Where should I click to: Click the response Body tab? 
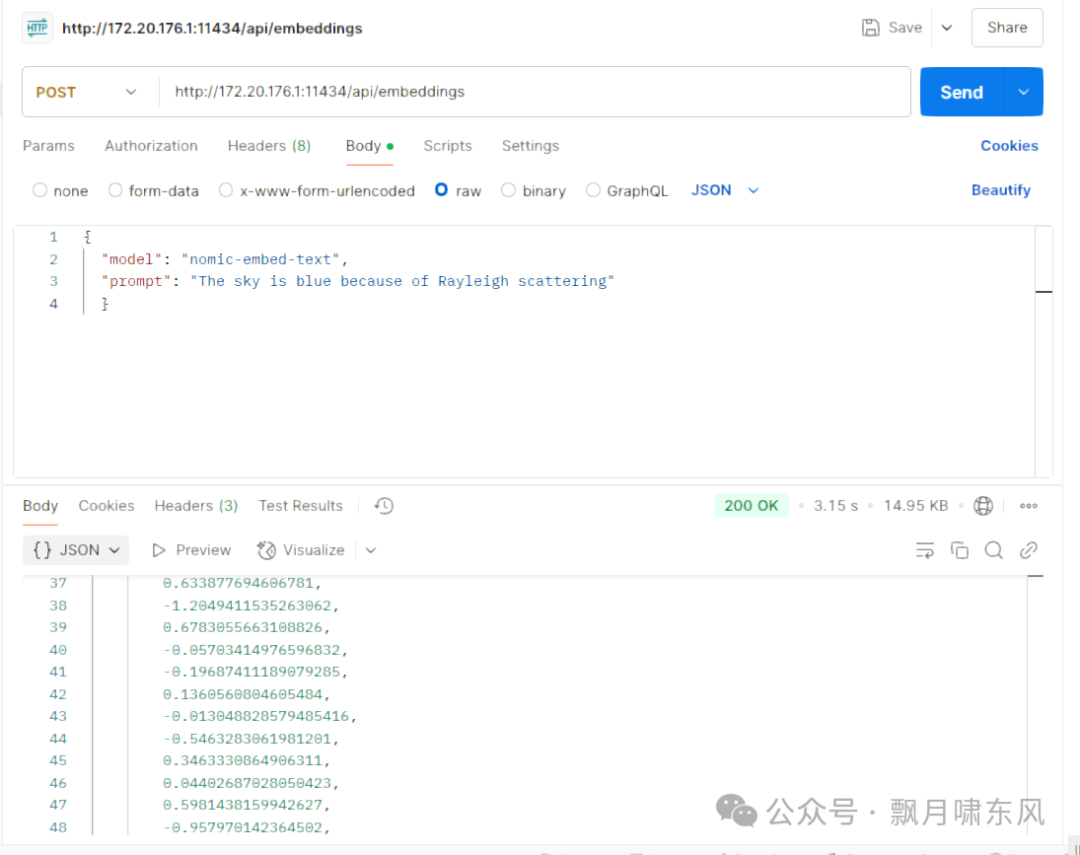(40, 506)
